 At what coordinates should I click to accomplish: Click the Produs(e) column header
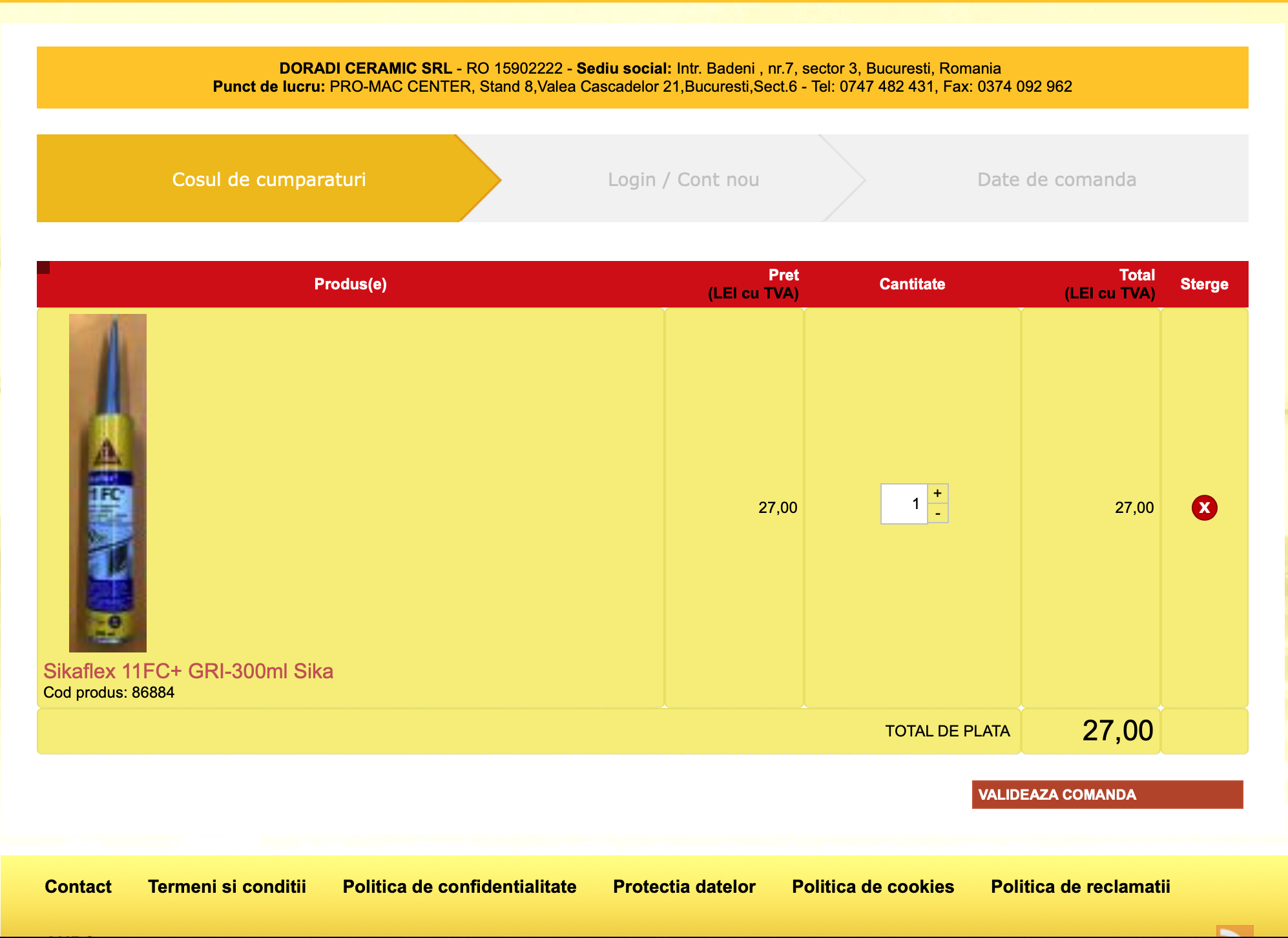coord(350,284)
